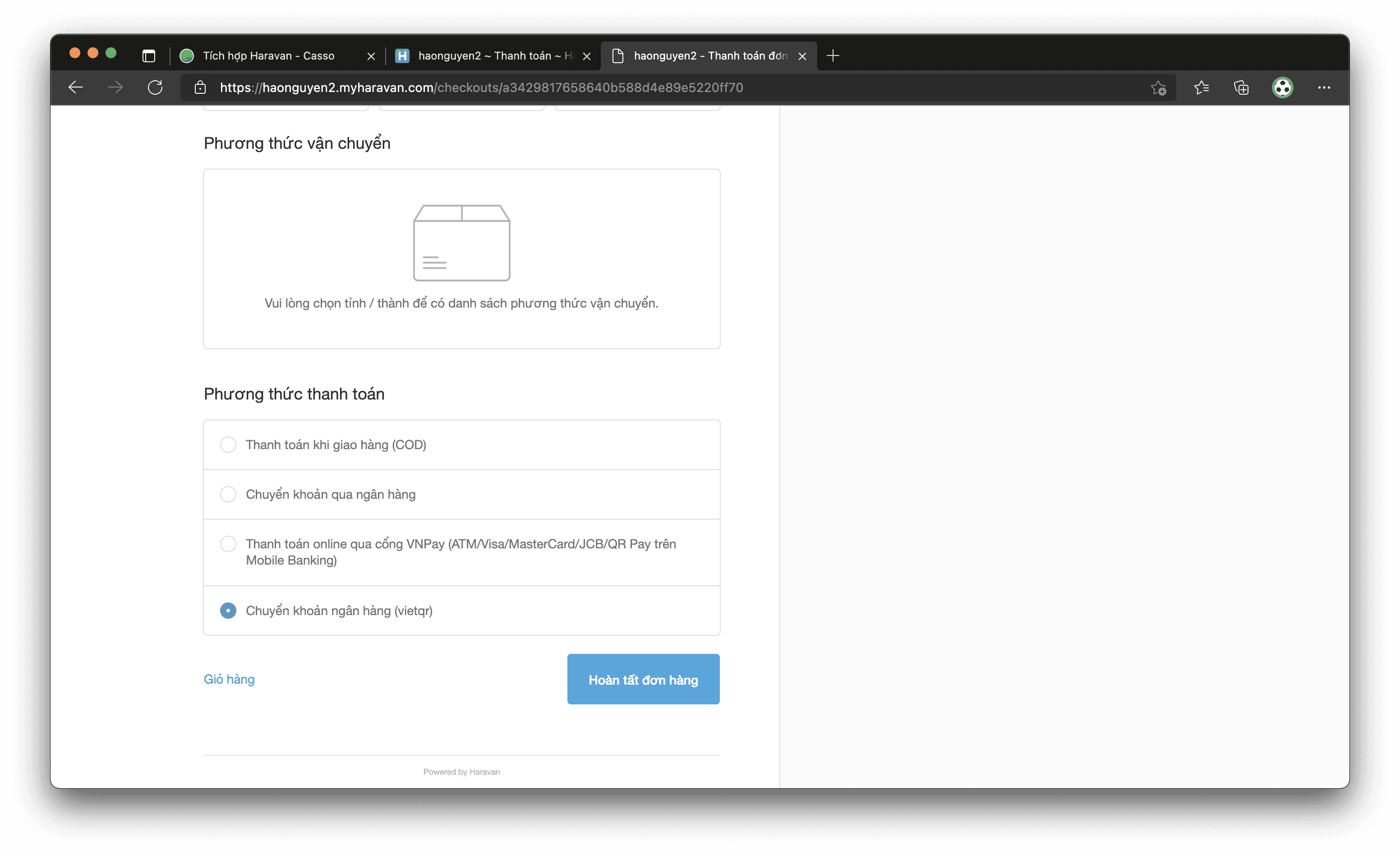Screen dimensions: 1400x855
Task: Add this page to favorites
Action: point(1159,87)
